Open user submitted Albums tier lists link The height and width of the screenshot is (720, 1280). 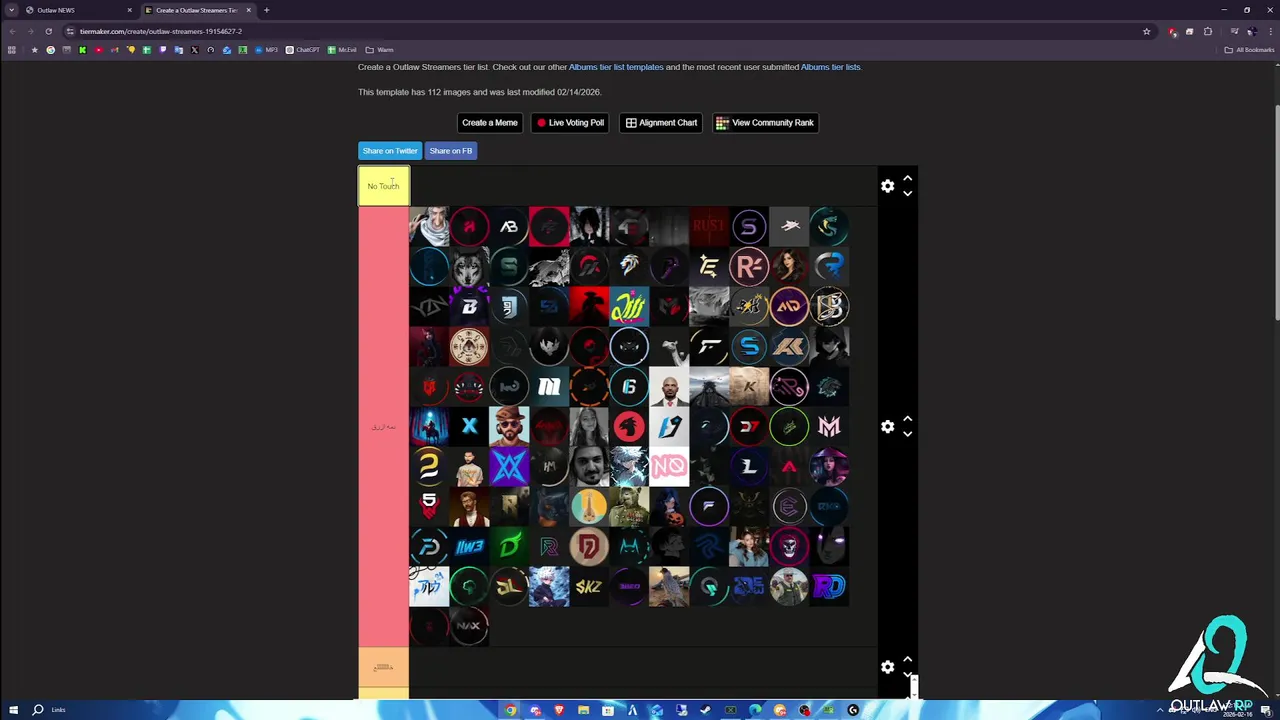click(x=830, y=67)
